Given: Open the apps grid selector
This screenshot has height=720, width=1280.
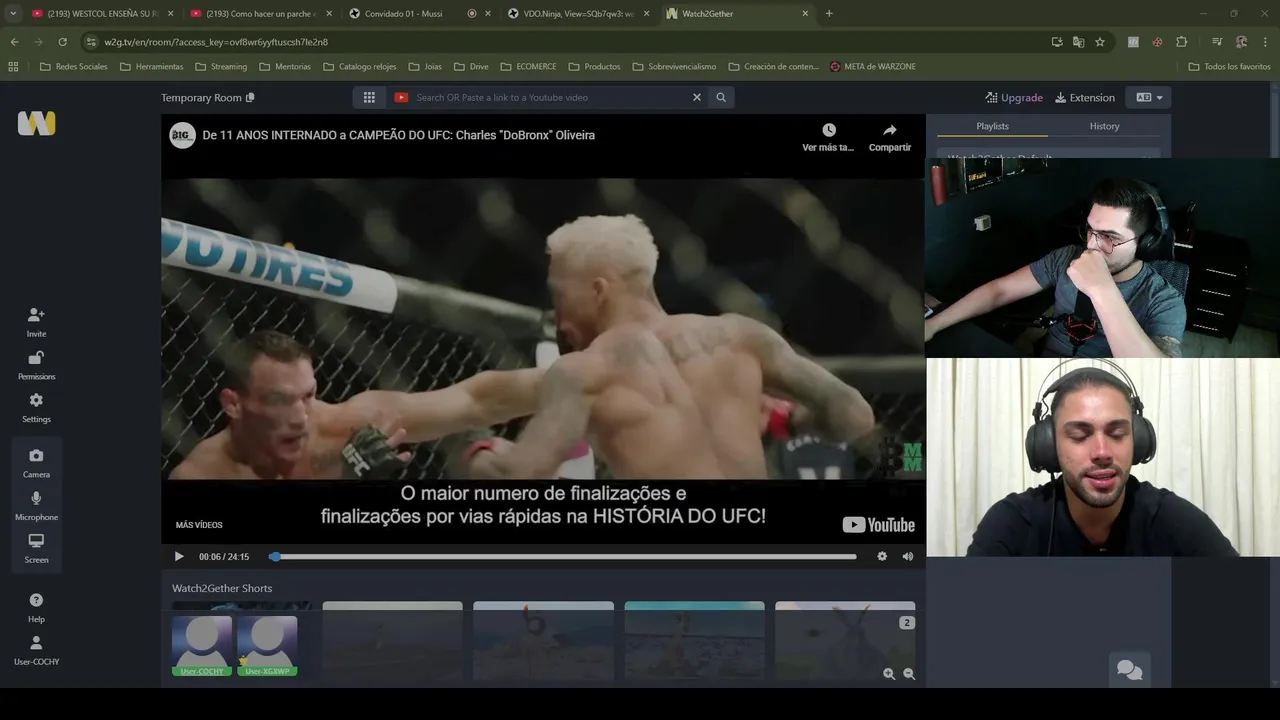Looking at the screenshot, I should [x=369, y=97].
